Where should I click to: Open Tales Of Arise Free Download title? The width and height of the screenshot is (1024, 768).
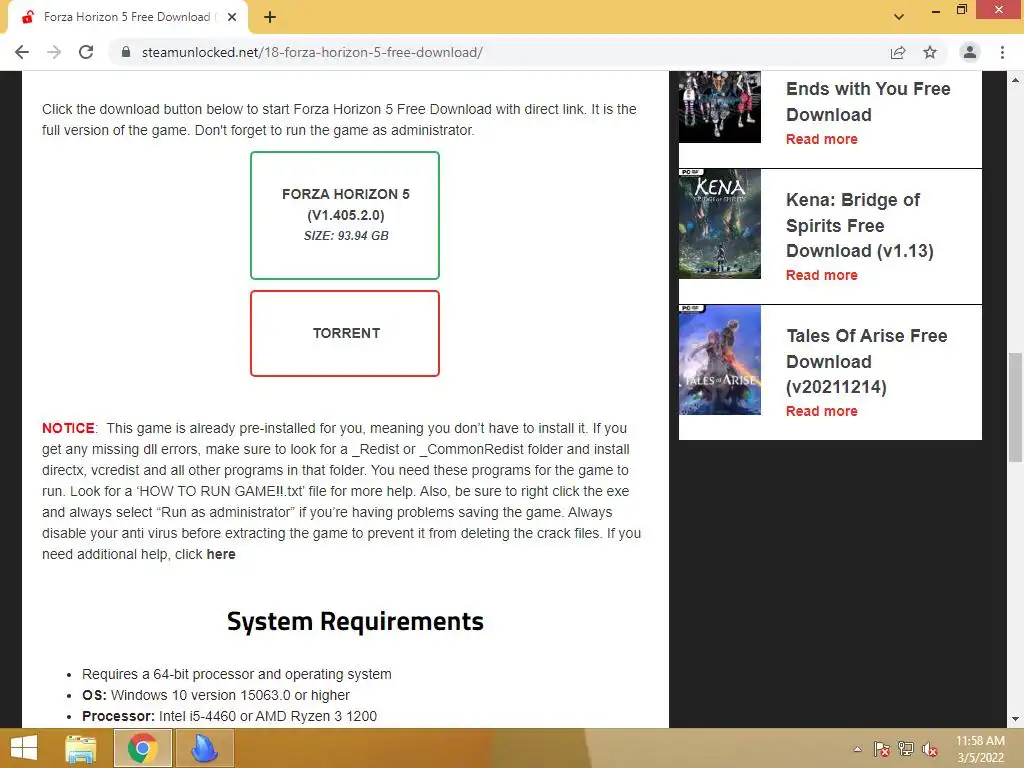pos(867,361)
